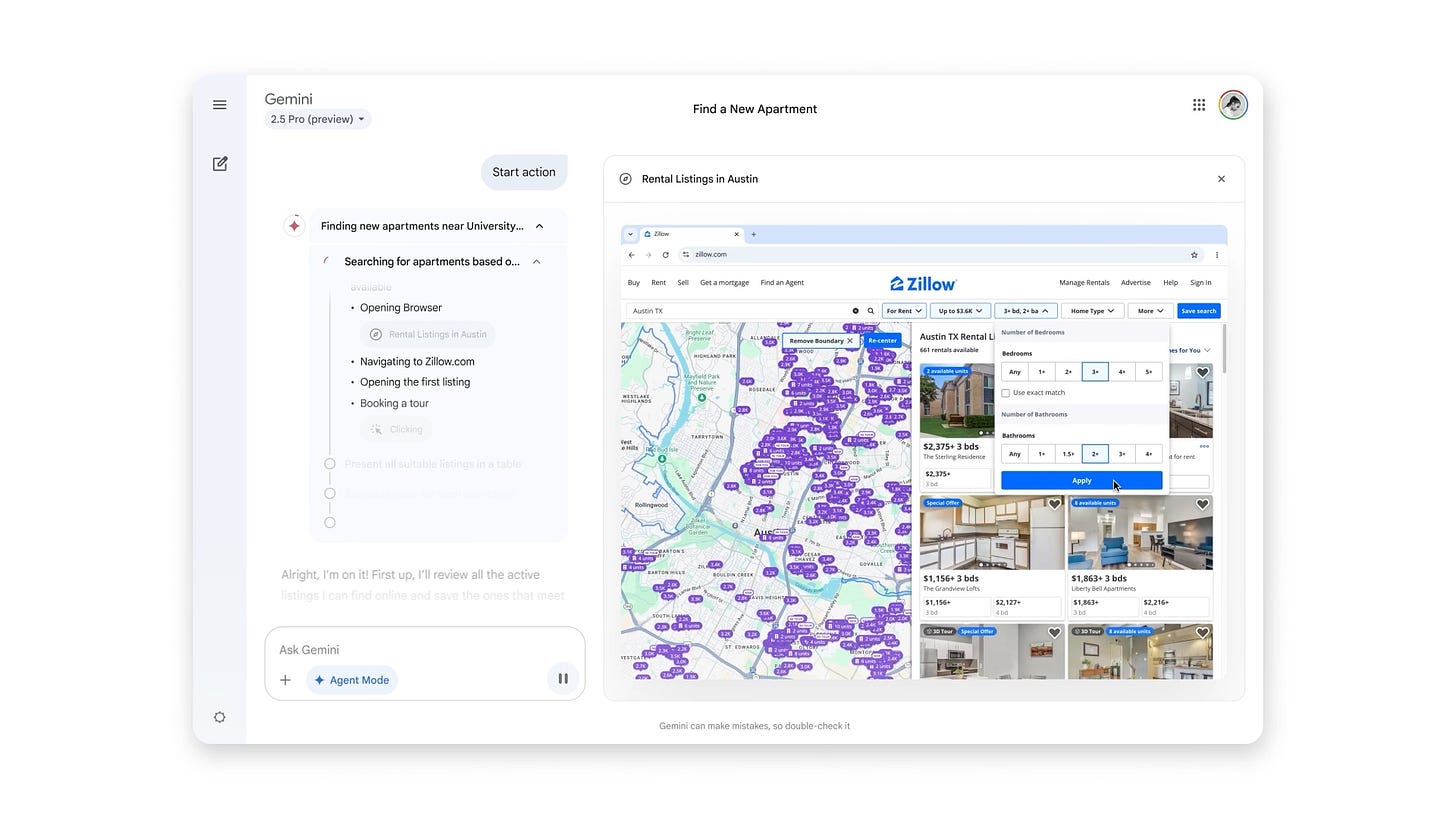Open the For Rent filter dropdown
Viewport: 1456px width, 819px height.
pyautogui.click(x=904, y=311)
